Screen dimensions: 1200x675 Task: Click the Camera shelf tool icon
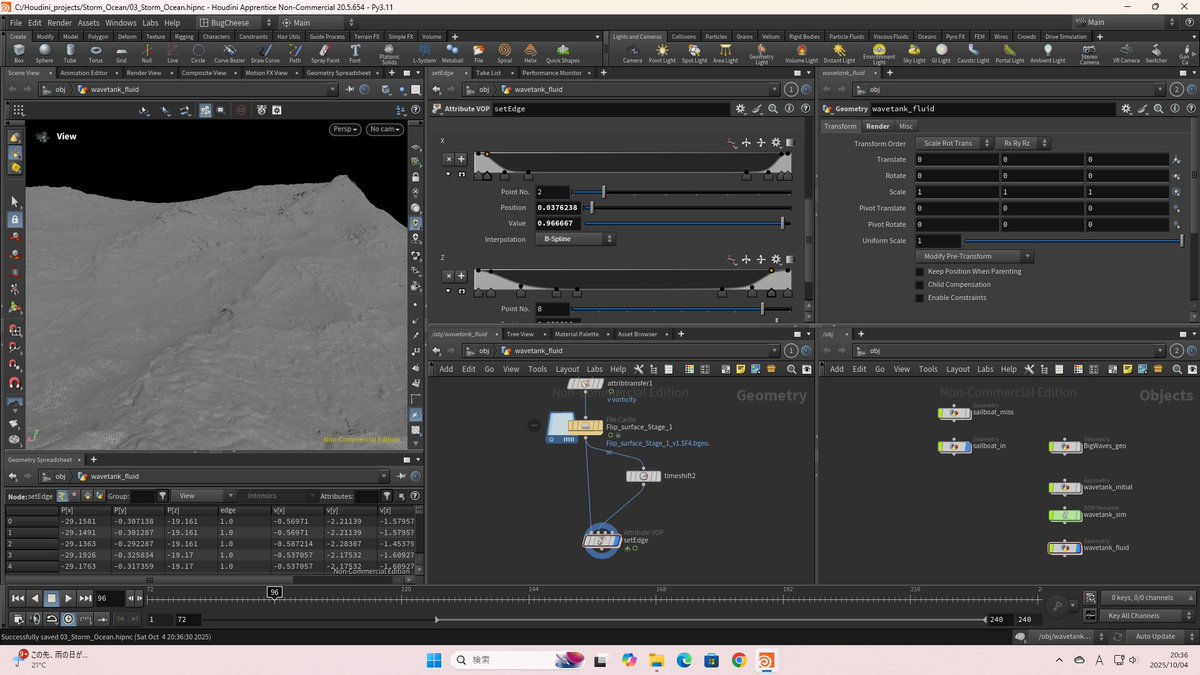coord(632,52)
